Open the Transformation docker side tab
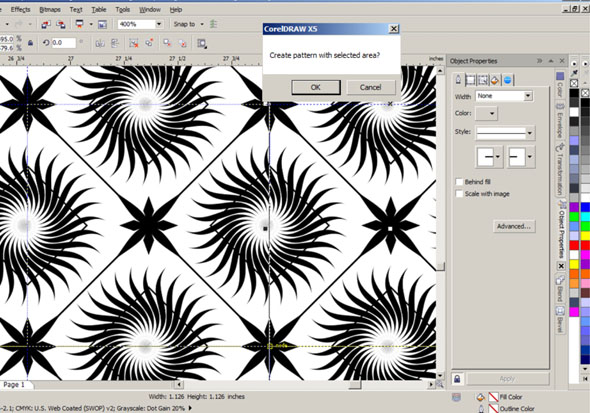Image resolution: width=590 pixels, height=413 pixels. coord(560,169)
